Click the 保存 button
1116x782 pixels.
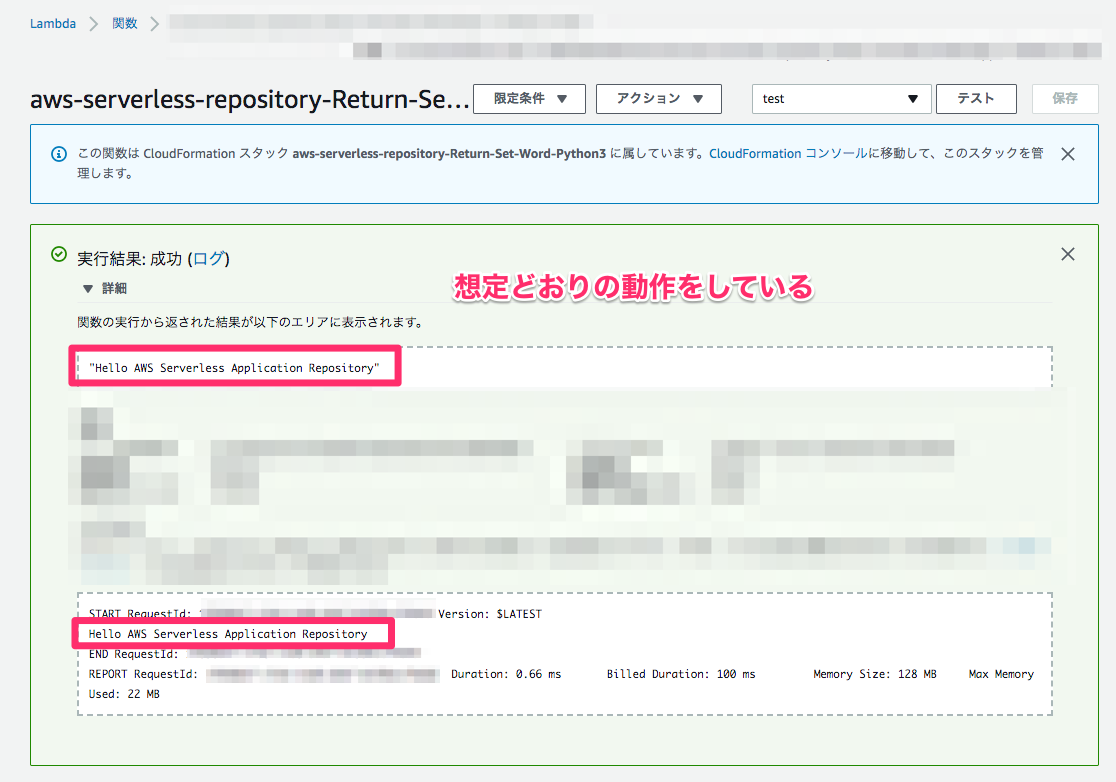[x=1065, y=99]
